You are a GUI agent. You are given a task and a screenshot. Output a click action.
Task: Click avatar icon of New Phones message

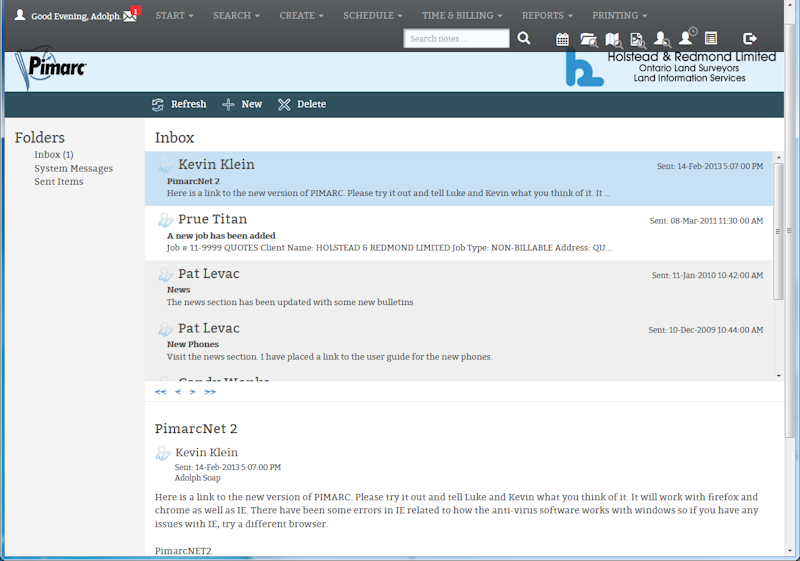tap(165, 329)
